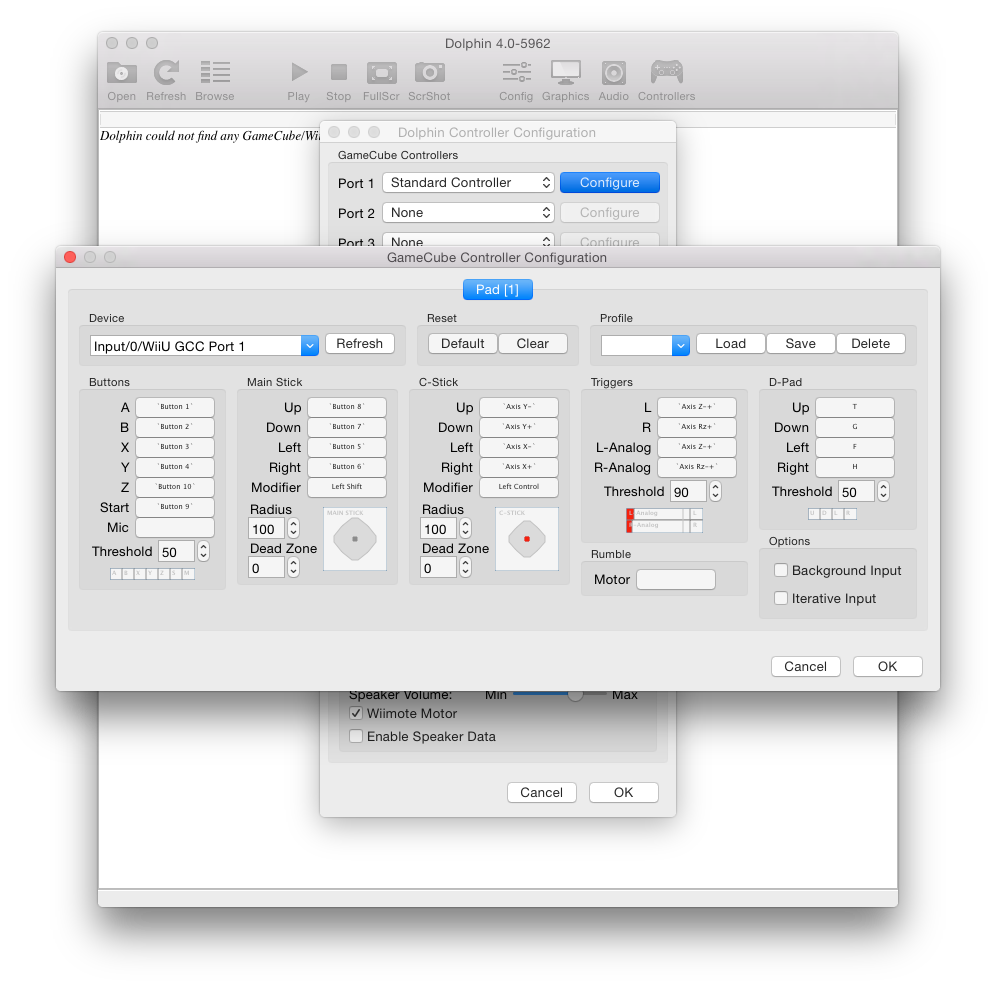Click Cancel in GameCube Controller Configuration
This screenshot has width=996, height=987.
(x=805, y=666)
